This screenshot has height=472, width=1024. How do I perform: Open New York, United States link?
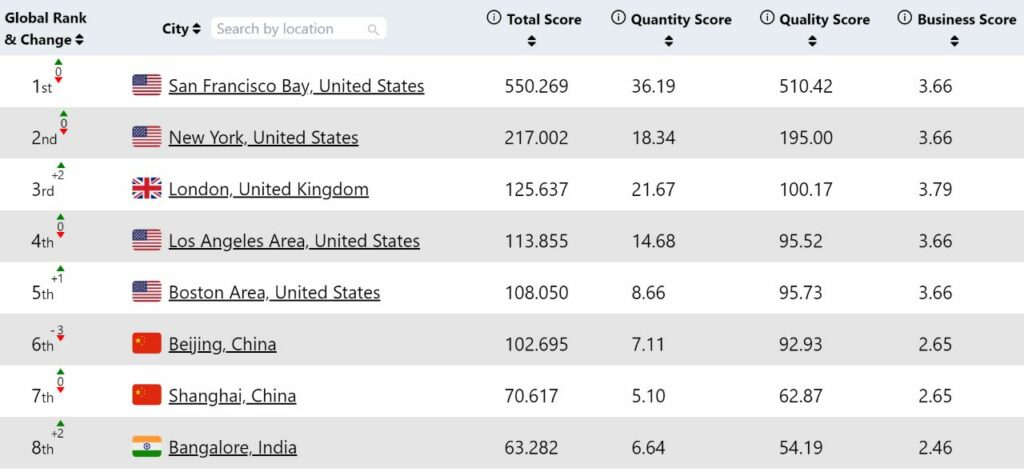pyautogui.click(x=263, y=138)
